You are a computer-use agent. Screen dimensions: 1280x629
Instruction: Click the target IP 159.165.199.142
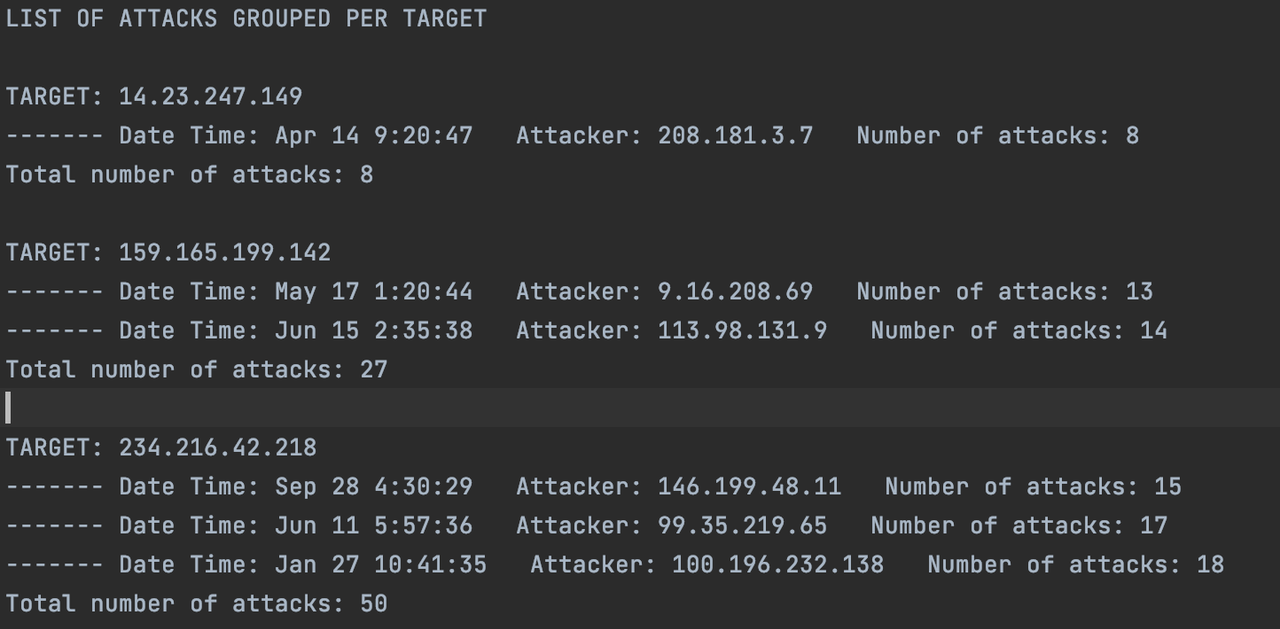(224, 252)
